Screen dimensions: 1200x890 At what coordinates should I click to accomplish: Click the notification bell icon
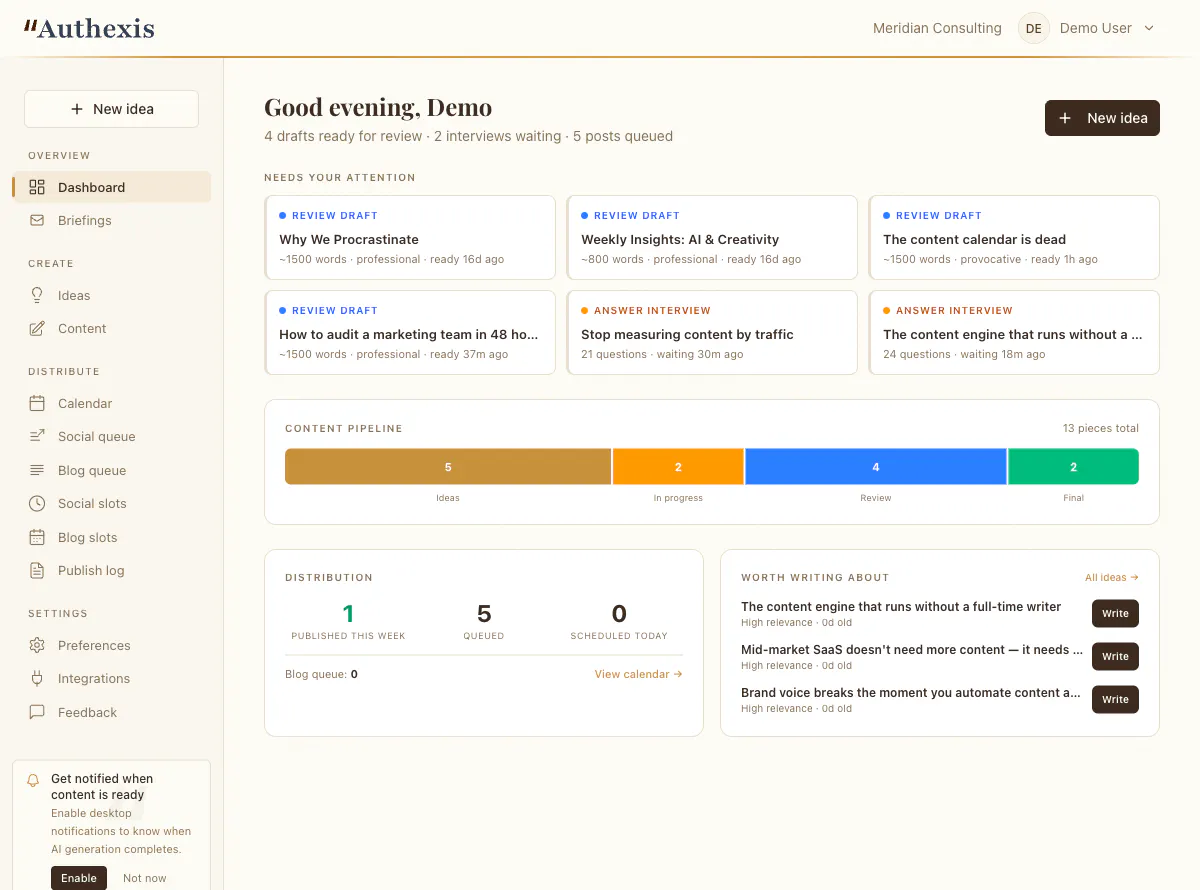[33, 780]
